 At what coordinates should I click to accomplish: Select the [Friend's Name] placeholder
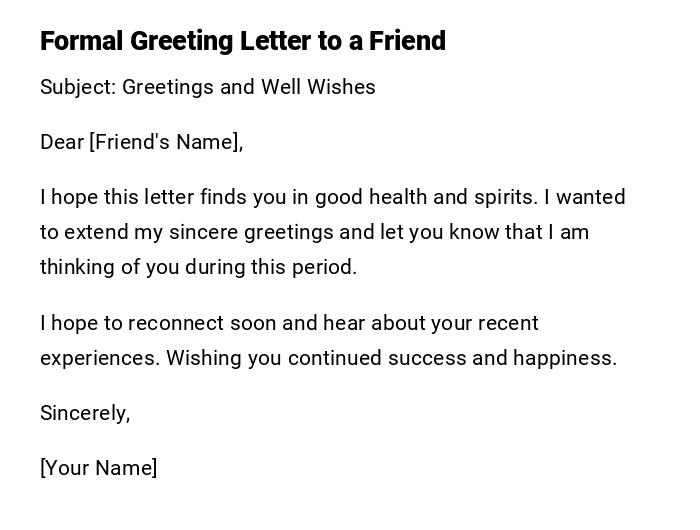pyautogui.click(x=166, y=142)
